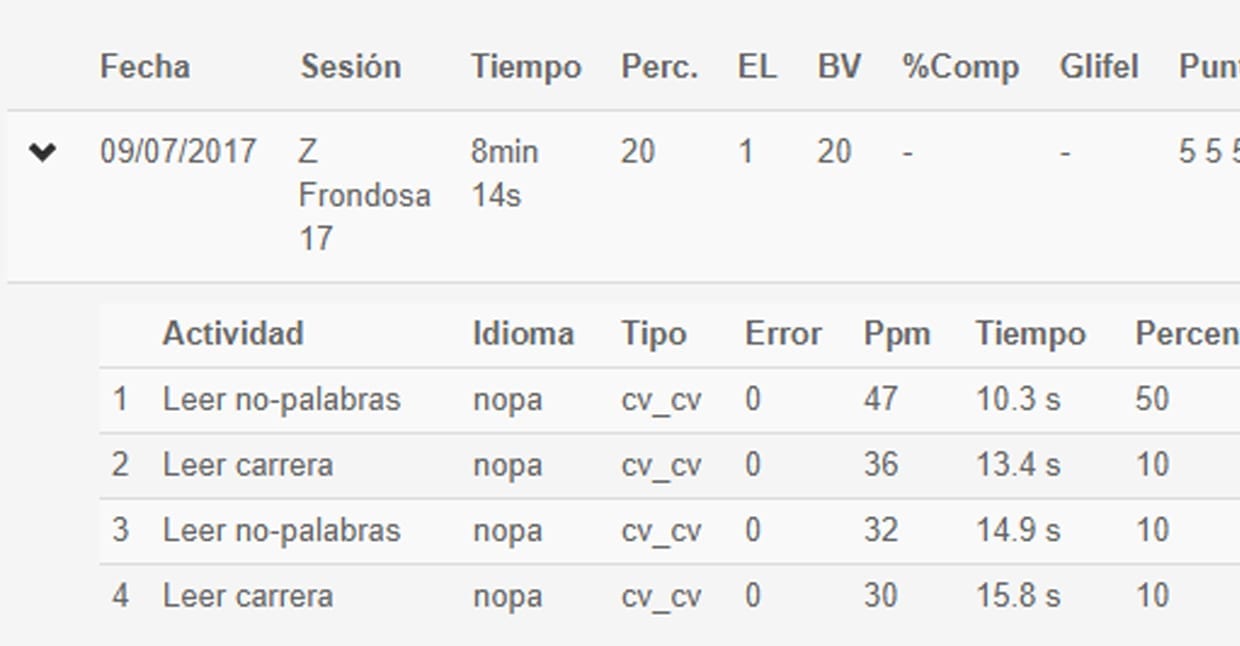Click the Sesión column header
The height and width of the screenshot is (646, 1240).
pos(351,67)
